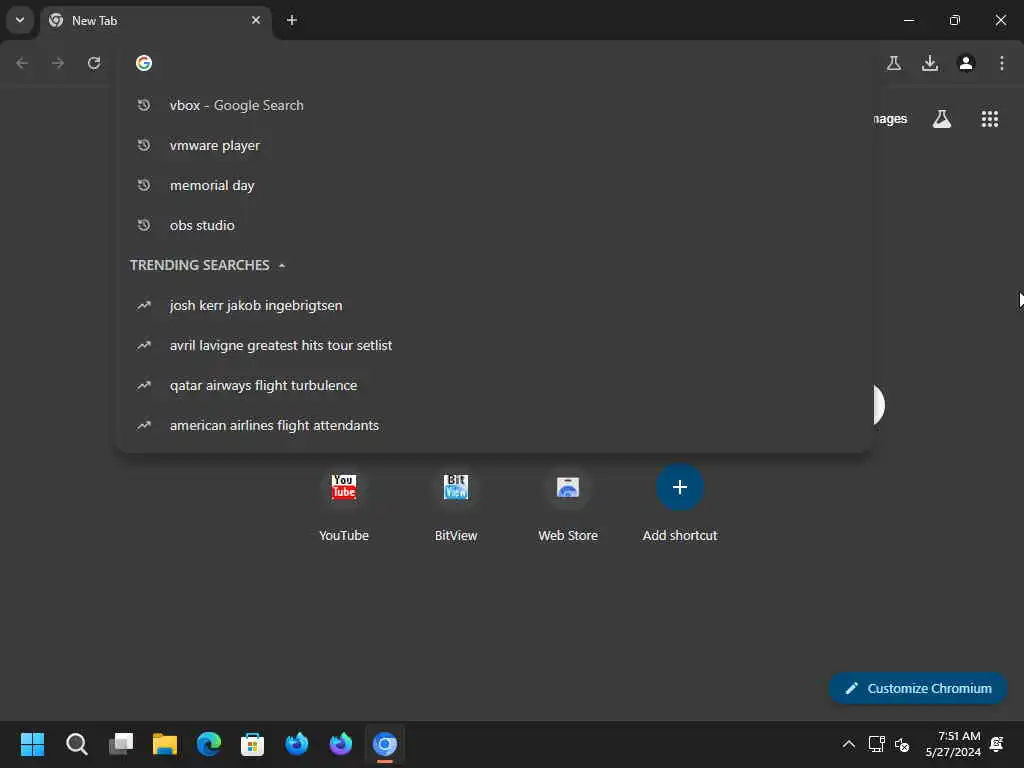The image size is (1024, 768).
Task: Reload the current page
Action: click(x=94, y=63)
